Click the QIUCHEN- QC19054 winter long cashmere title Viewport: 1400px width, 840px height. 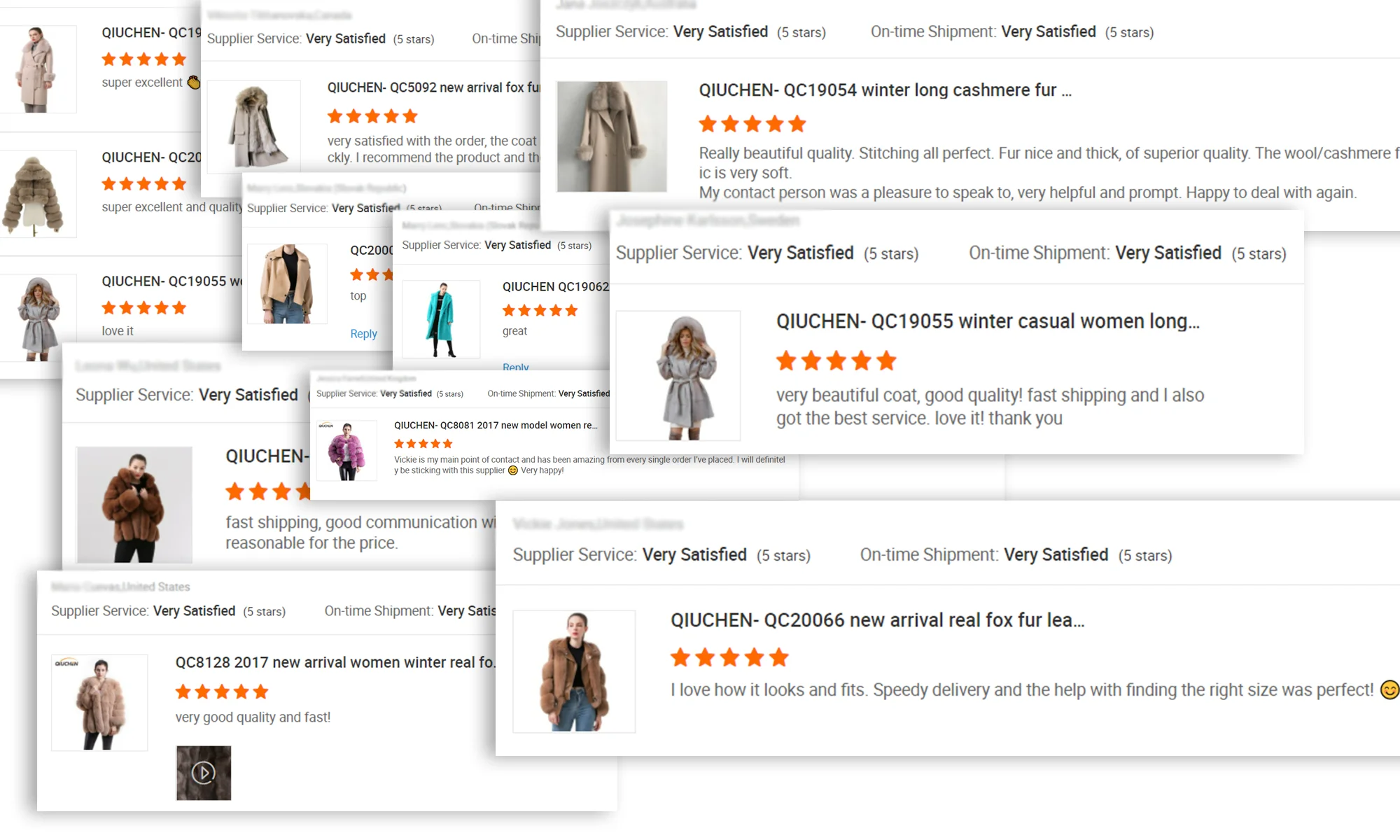(x=884, y=90)
